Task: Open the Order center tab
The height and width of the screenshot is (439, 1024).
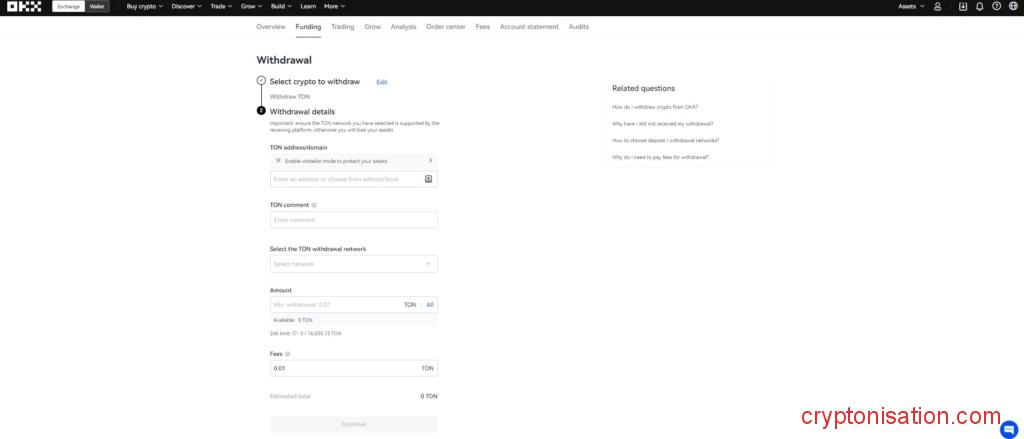Action: point(445,27)
